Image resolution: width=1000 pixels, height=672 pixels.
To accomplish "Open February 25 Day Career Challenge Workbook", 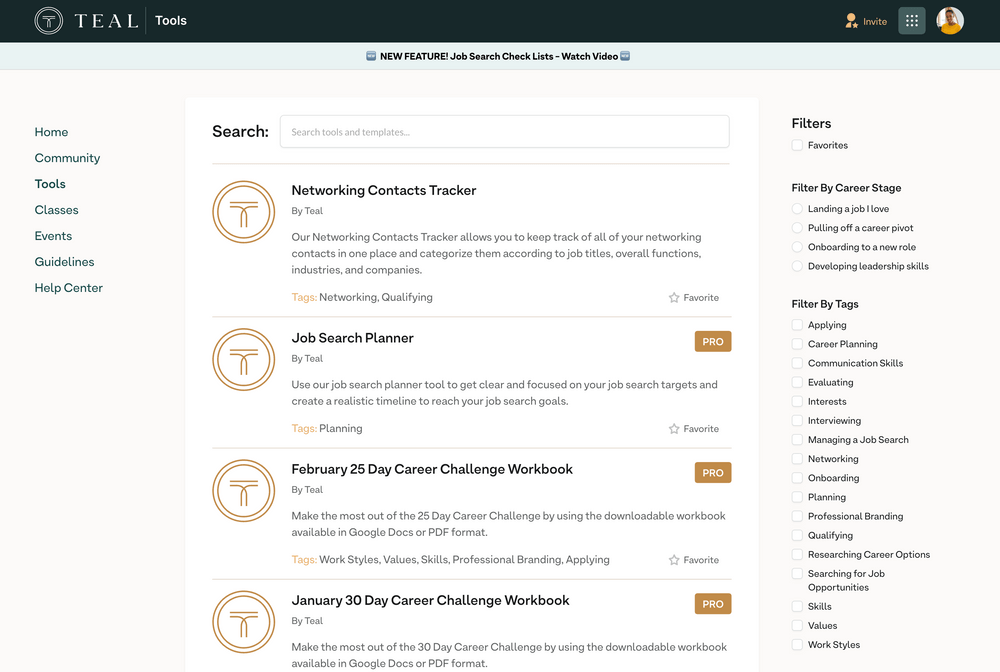I will (432, 470).
